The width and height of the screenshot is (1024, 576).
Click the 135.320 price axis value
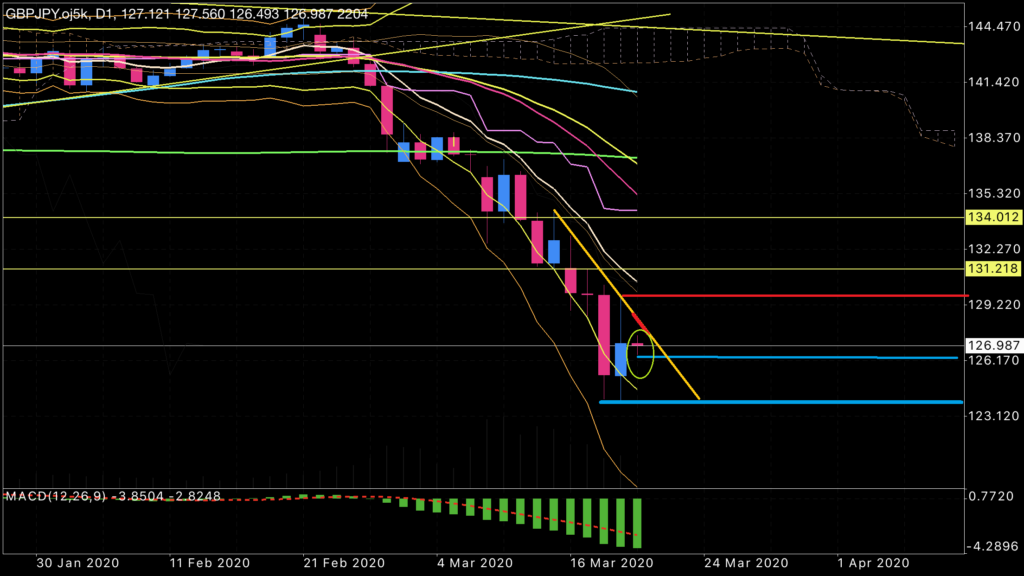tap(993, 193)
